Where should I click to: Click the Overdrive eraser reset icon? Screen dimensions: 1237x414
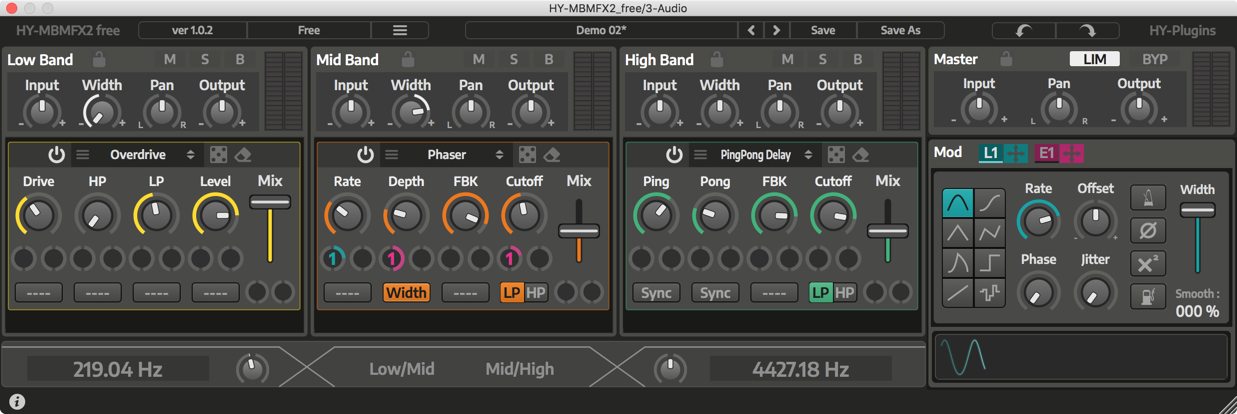[243, 155]
